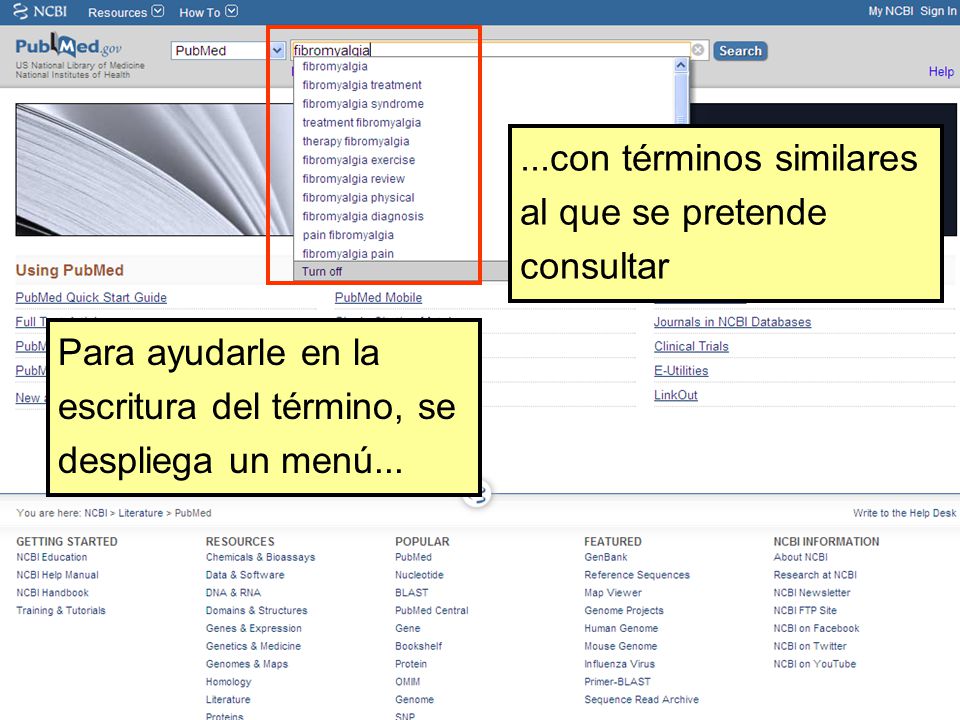Open NCBI on Facebook link
Screen dimensions: 960x720
point(816,628)
